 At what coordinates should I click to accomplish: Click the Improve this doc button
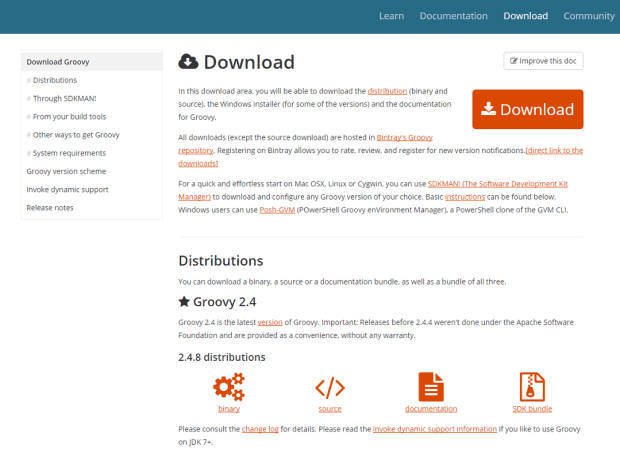pos(543,61)
